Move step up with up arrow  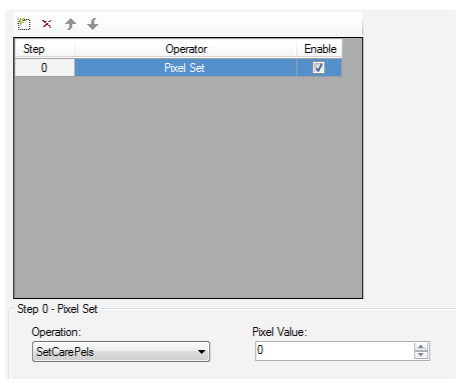click(70, 24)
